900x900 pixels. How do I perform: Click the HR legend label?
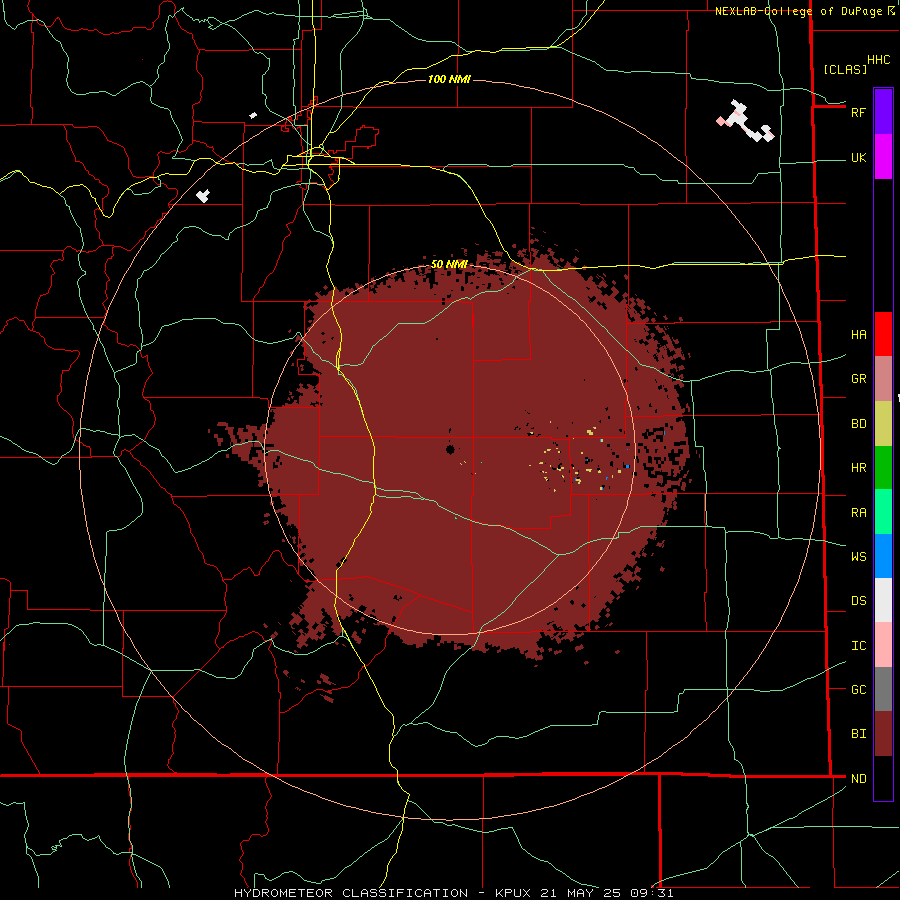[x=858, y=468]
